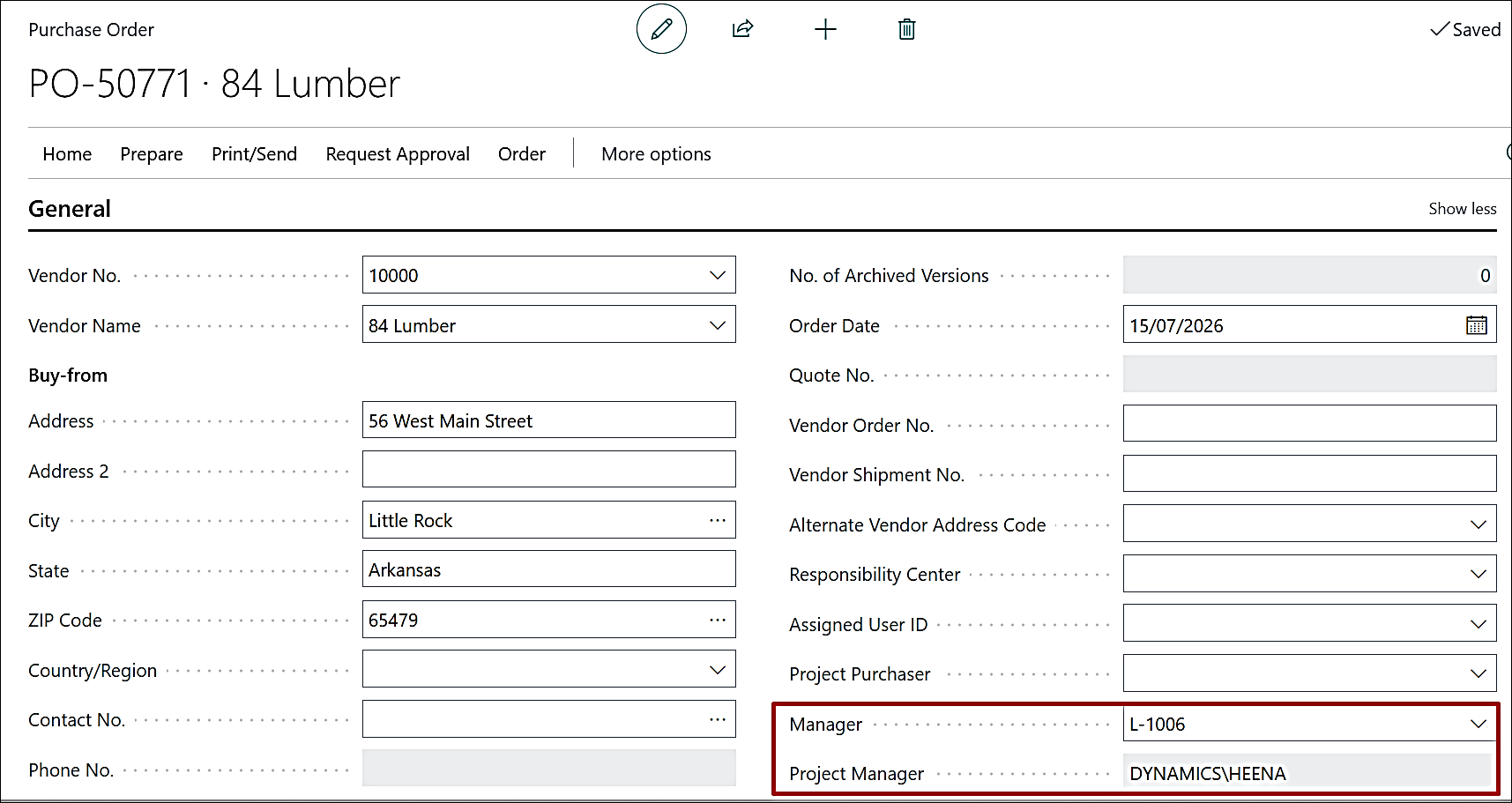Viewport: 1512px width, 803px height.
Task: Expand the Assigned User ID dropdown
Action: point(1478,624)
